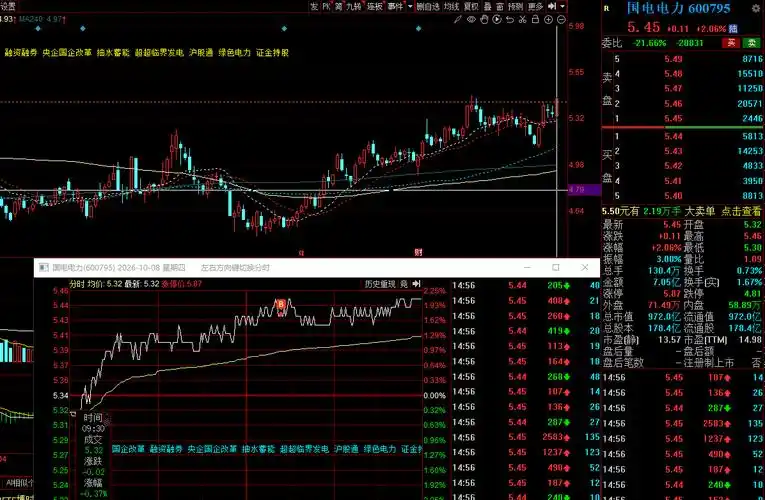Click the intraday window app icon

point(44,267)
